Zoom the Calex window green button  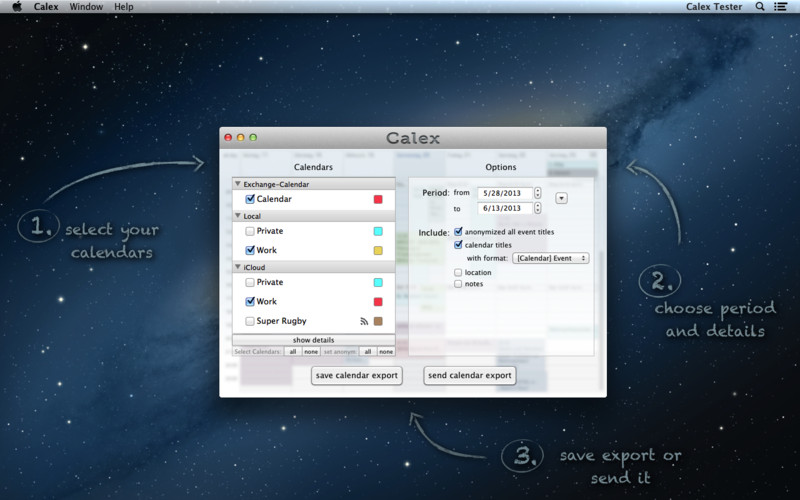(x=253, y=137)
